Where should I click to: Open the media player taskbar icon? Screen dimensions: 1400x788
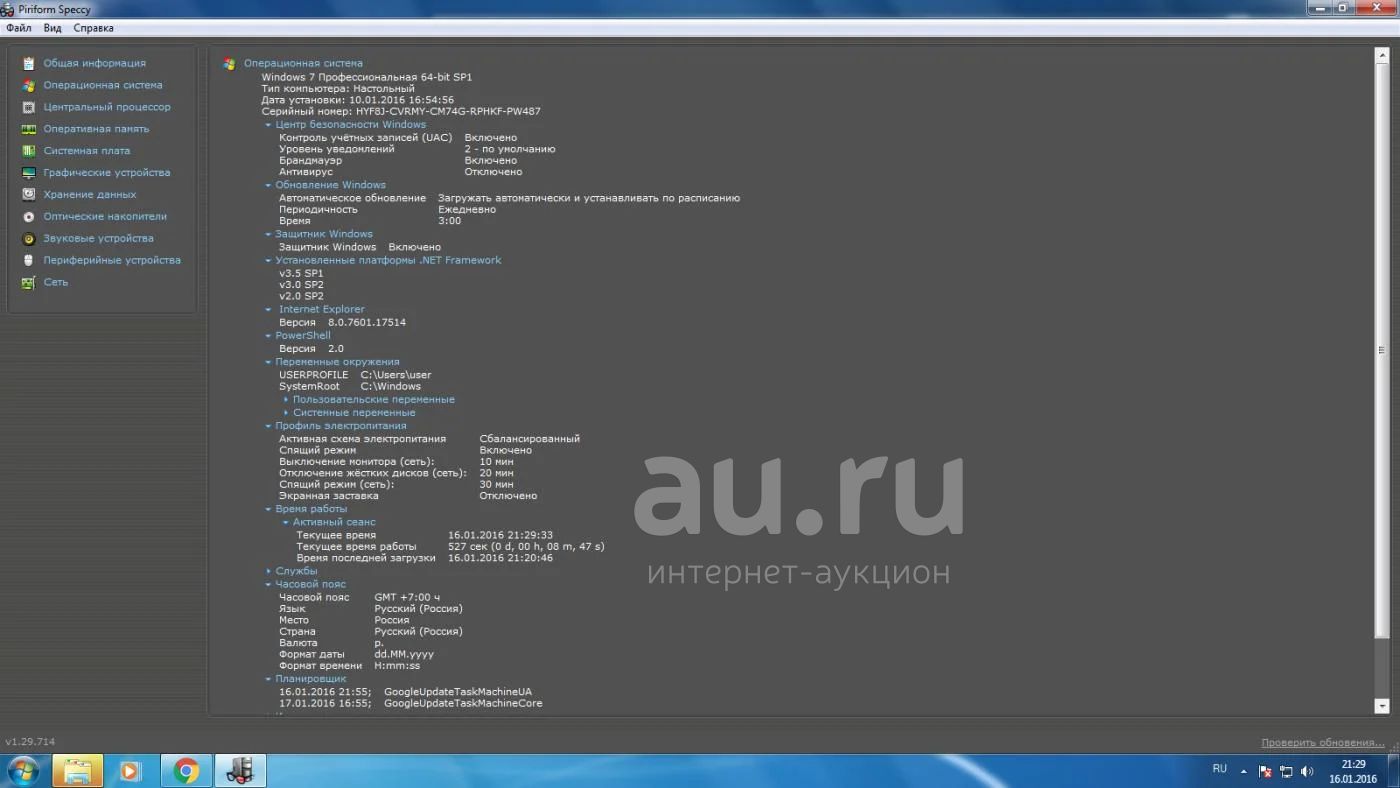tap(130, 771)
